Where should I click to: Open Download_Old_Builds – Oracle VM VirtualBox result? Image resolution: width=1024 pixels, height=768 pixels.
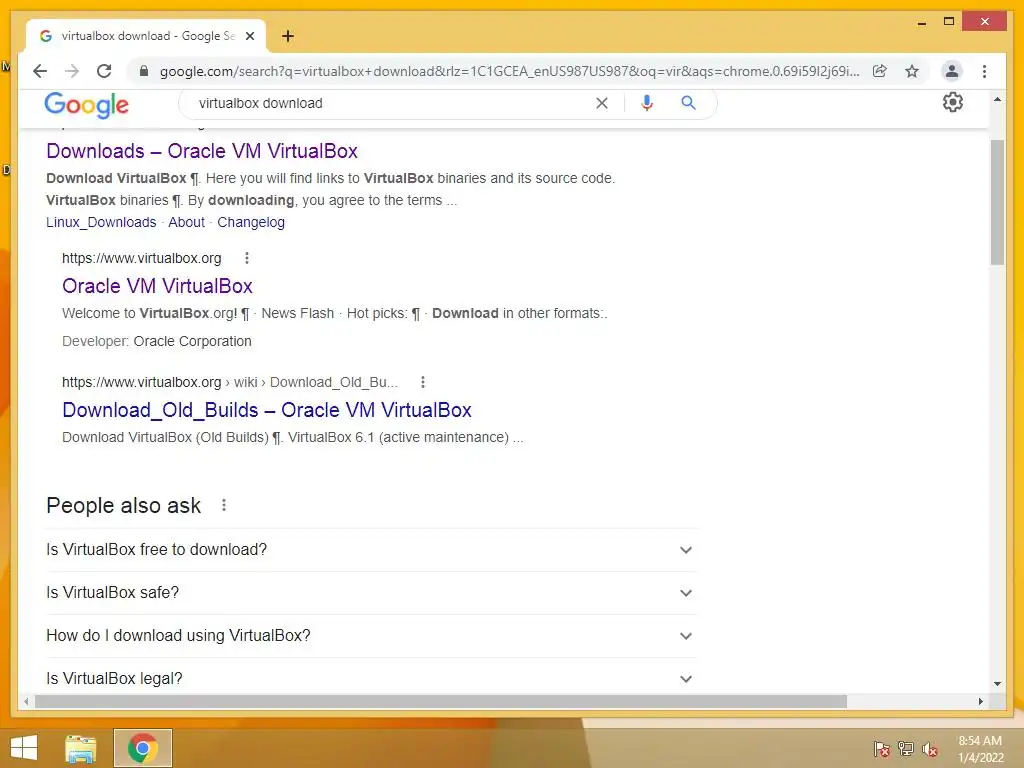click(266, 410)
